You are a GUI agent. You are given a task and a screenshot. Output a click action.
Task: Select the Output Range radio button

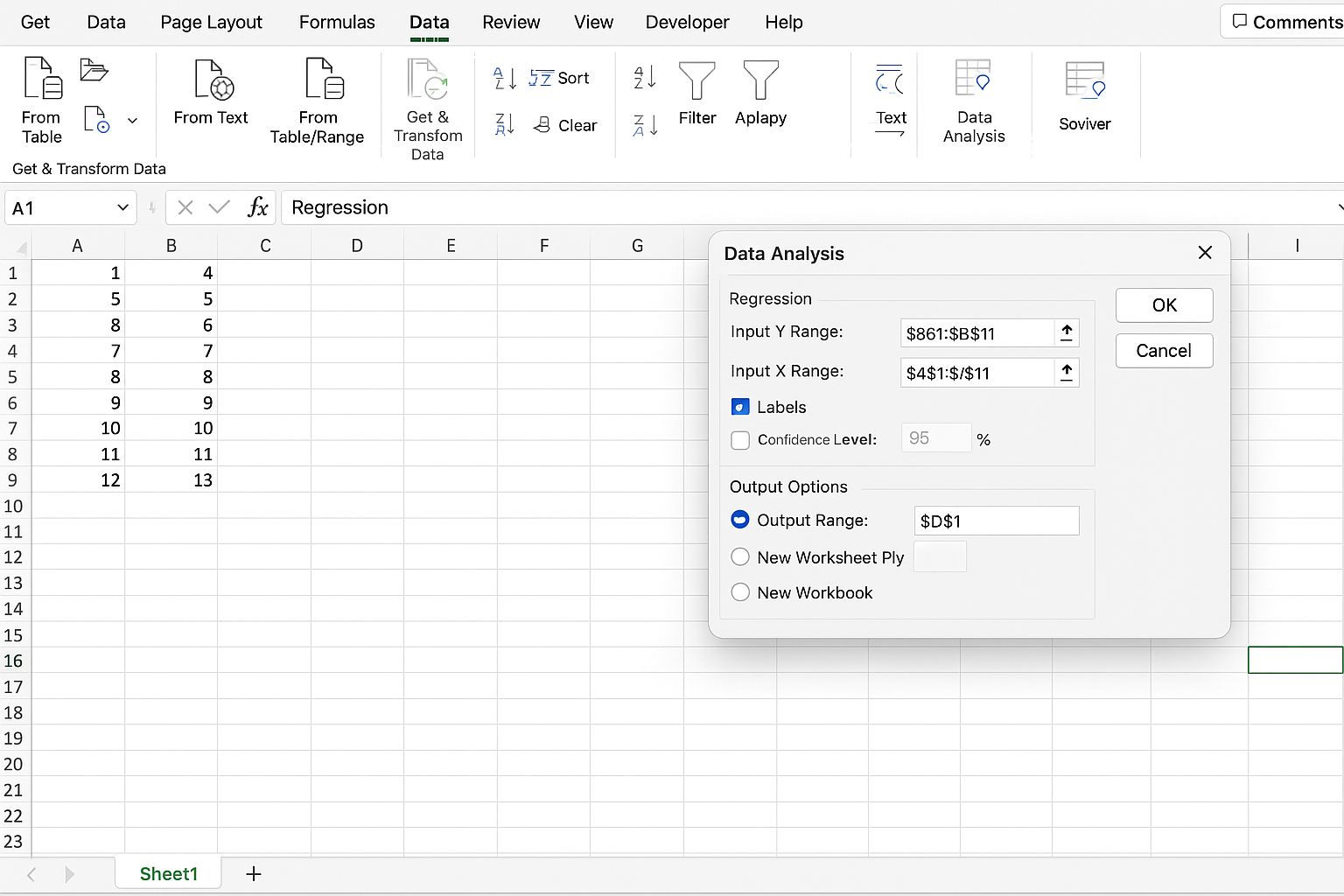(740, 520)
